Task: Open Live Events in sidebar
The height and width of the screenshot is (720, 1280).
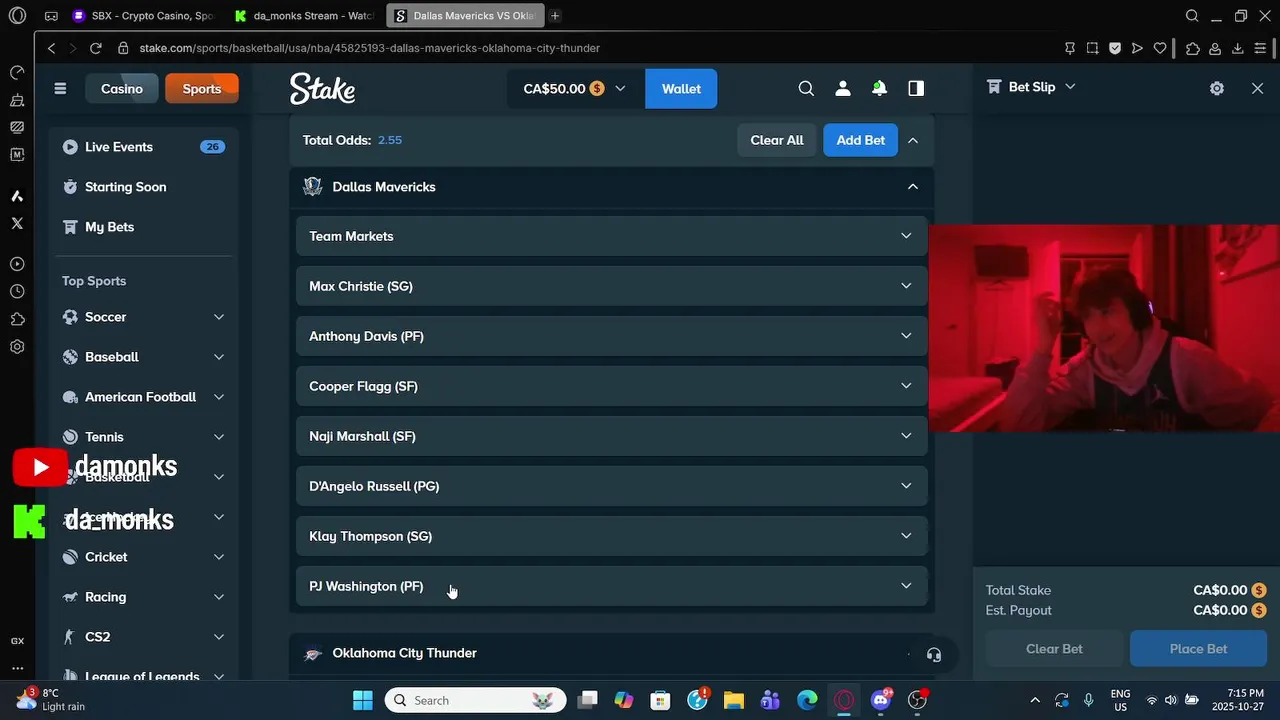Action: pos(144,147)
